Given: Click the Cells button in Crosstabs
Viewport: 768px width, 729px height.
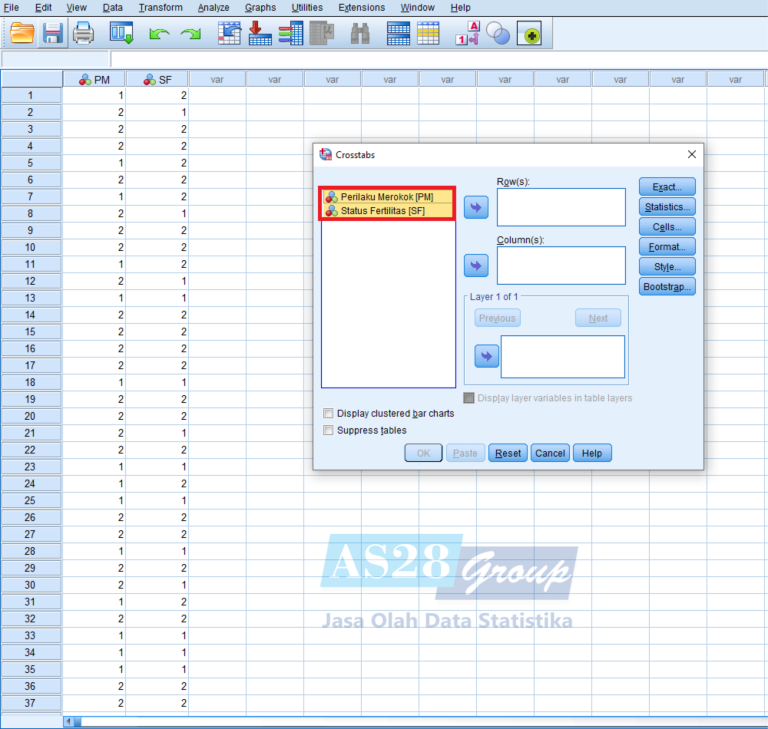Looking at the screenshot, I should click(667, 227).
